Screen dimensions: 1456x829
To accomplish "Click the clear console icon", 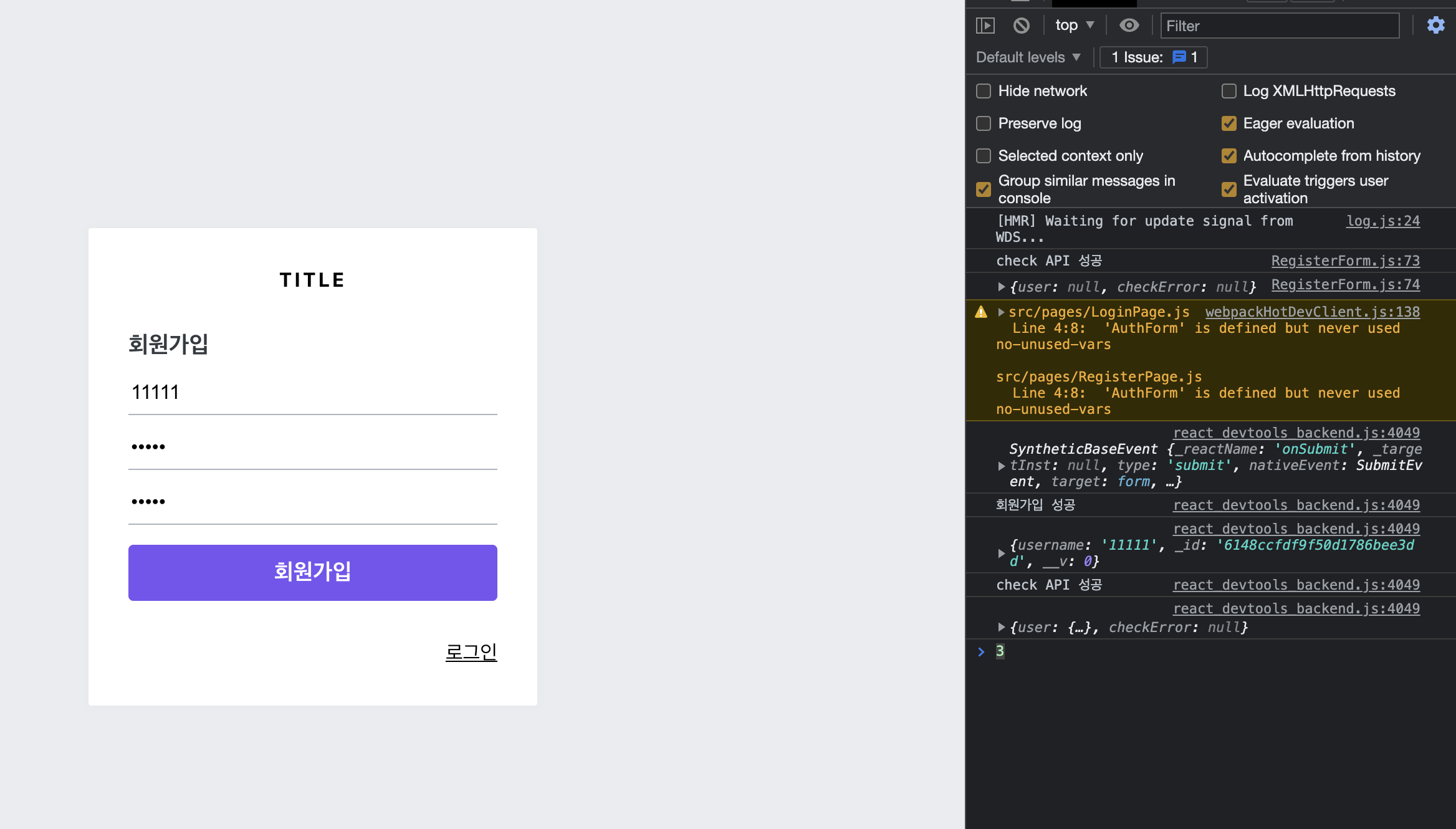I will pos(1021,26).
